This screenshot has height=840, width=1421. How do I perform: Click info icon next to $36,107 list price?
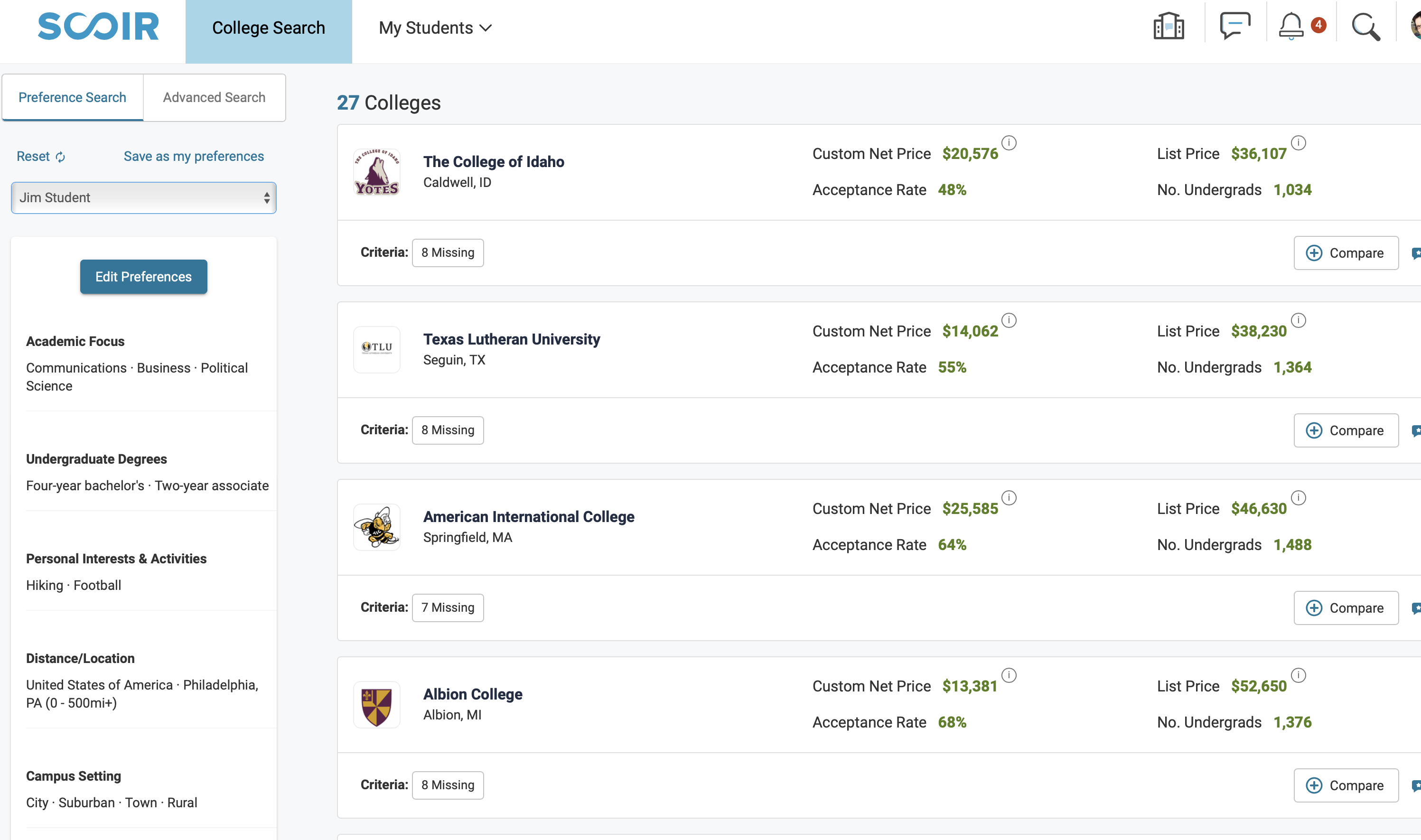click(x=1298, y=143)
